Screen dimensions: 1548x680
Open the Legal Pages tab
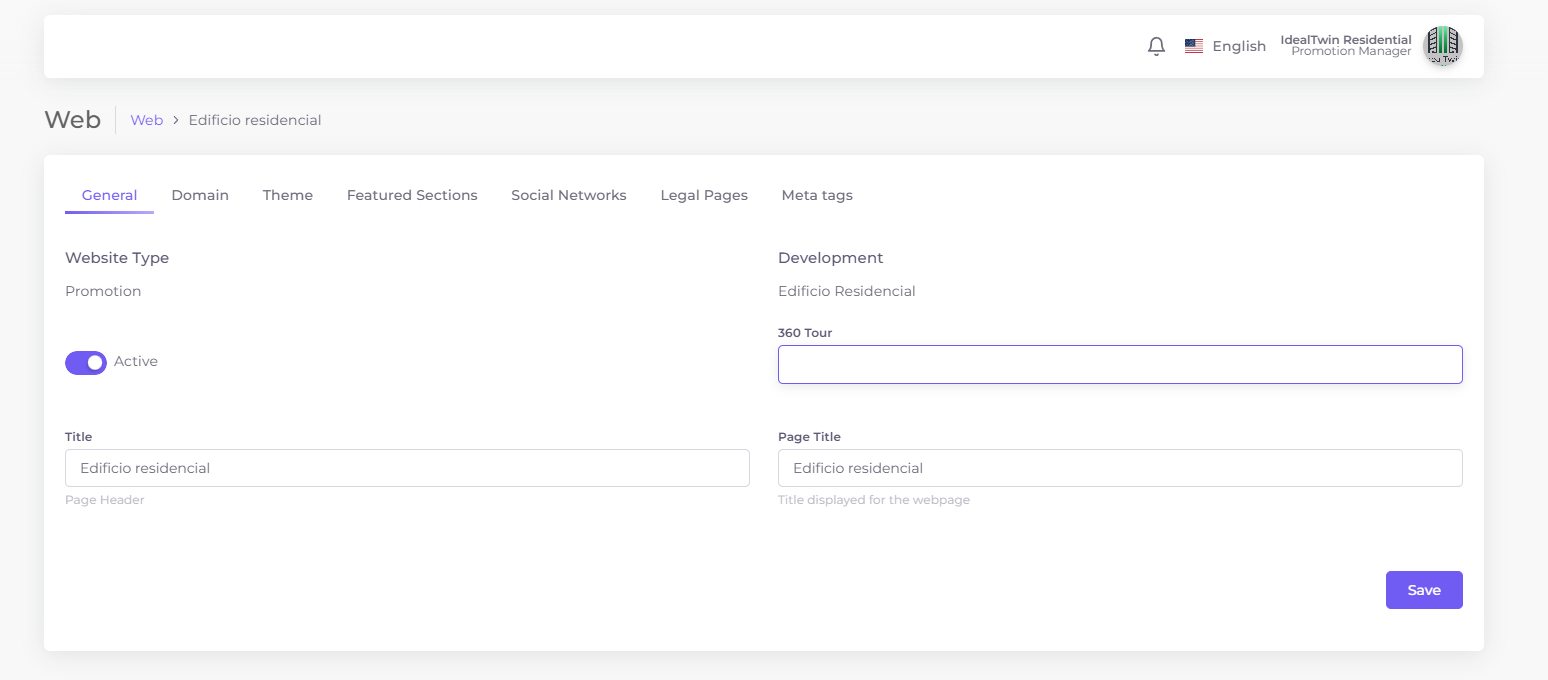click(x=704, y=195)
